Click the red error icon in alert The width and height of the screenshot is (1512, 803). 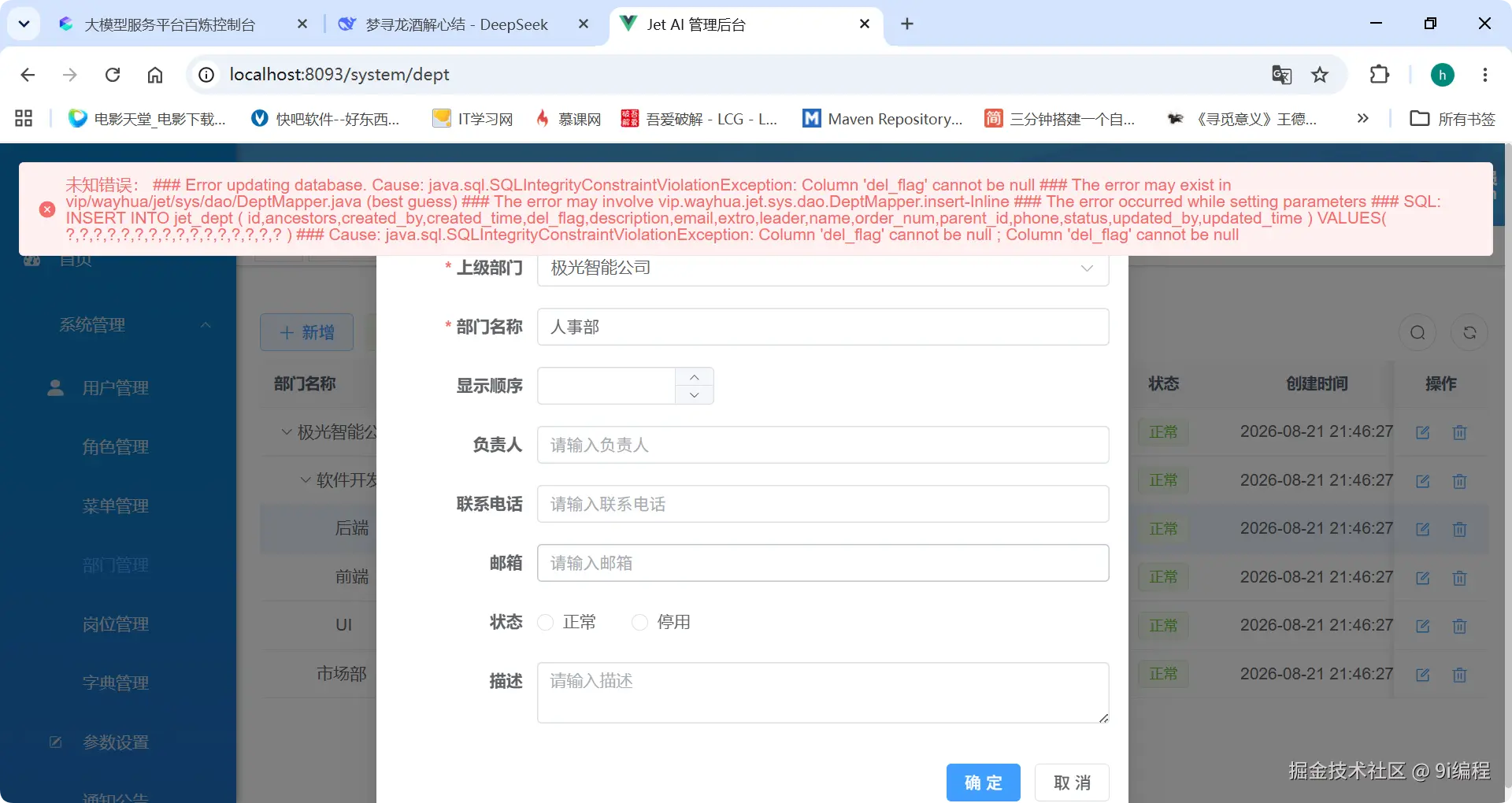(47, 209)
